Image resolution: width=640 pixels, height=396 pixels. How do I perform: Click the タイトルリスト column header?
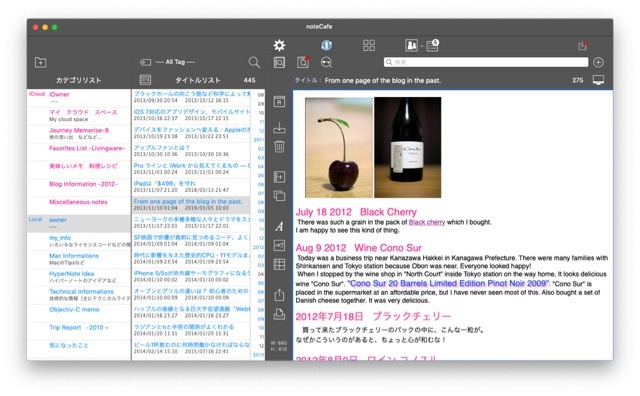pyautogui.click(x=198, y=80)
